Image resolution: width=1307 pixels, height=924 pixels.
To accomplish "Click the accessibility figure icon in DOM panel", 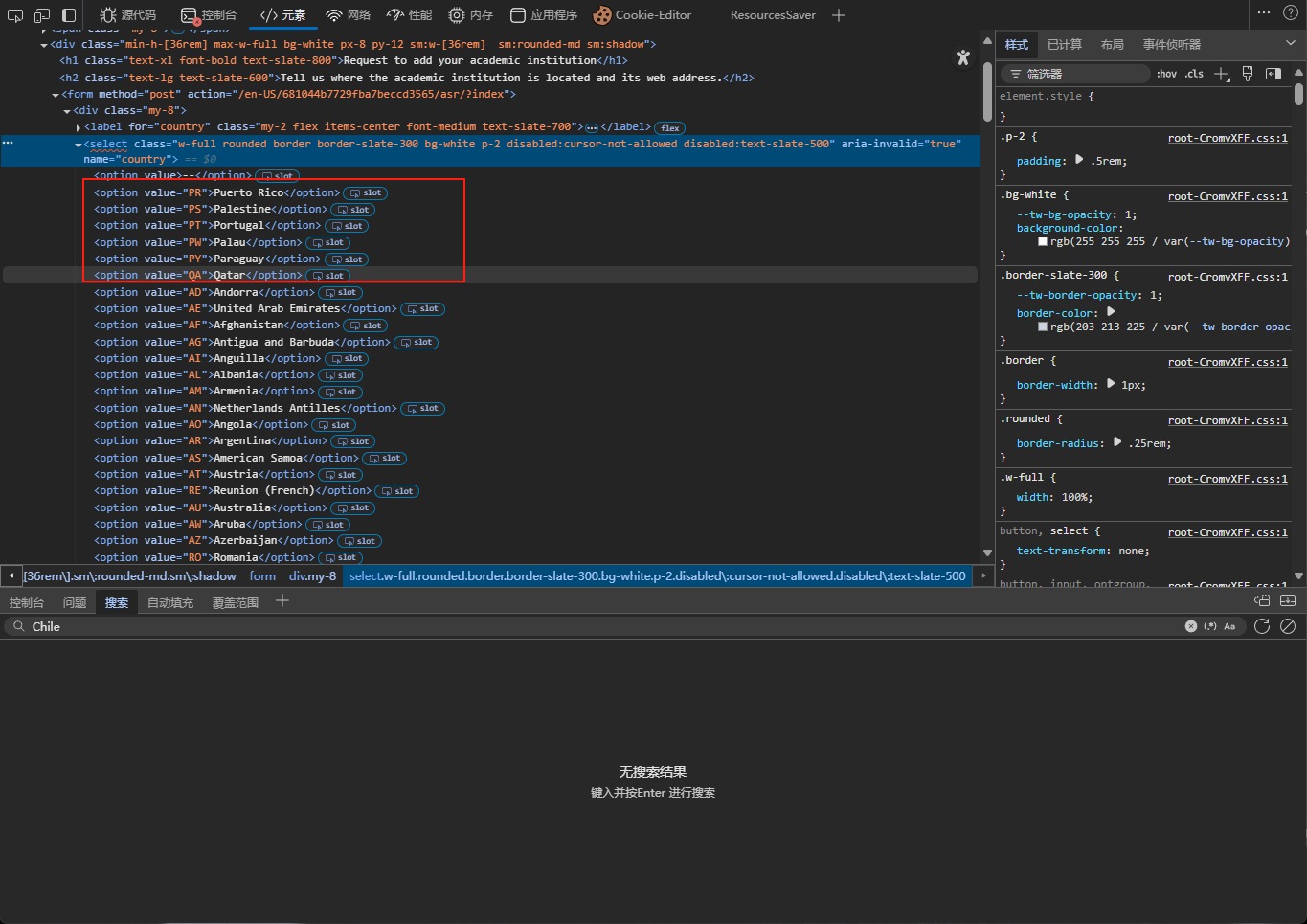I will [963, 57].
